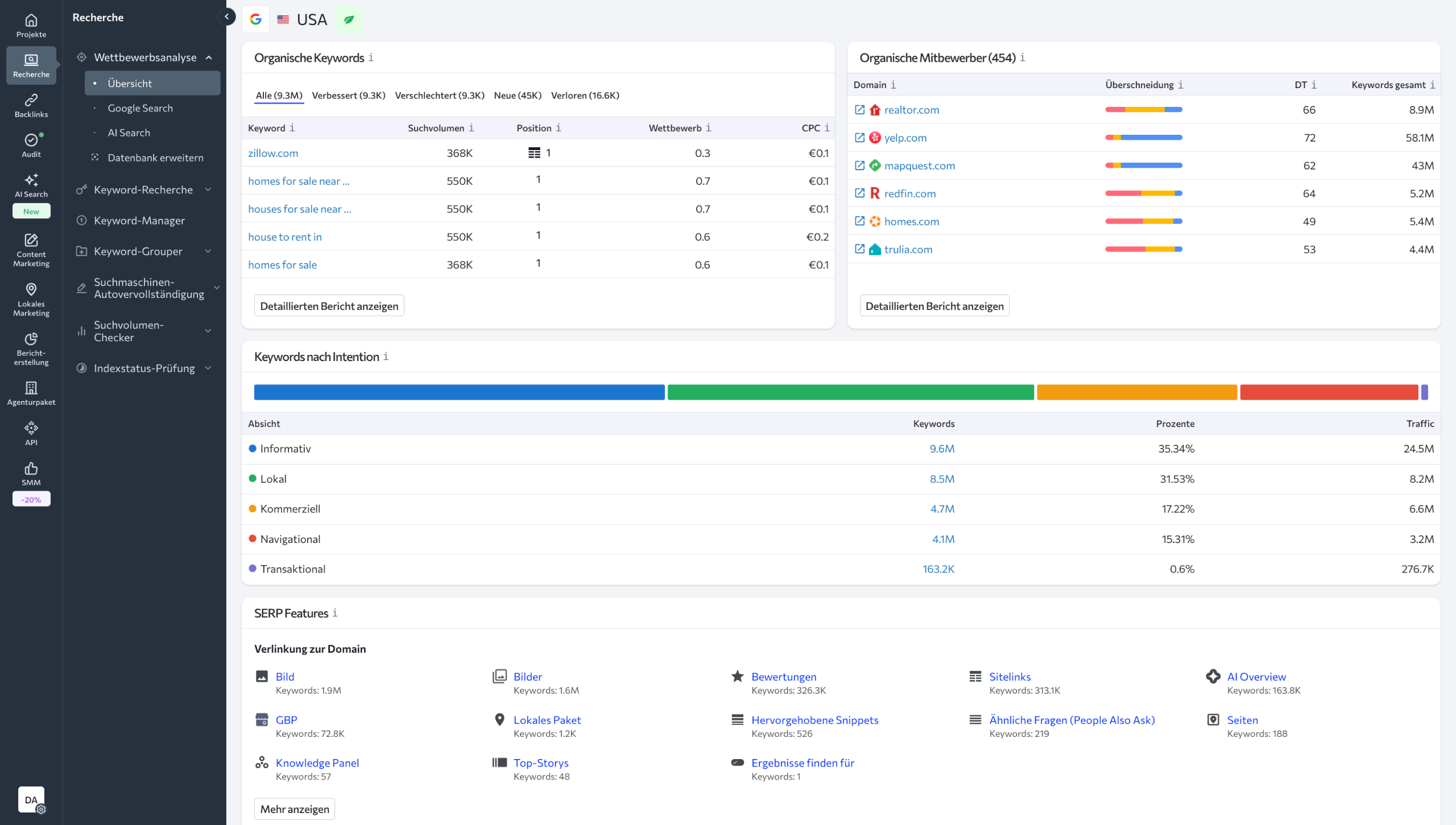Open the zillow.com keyword link
Viewport: 1456px width, 825px height.
(x=273, y=153)
